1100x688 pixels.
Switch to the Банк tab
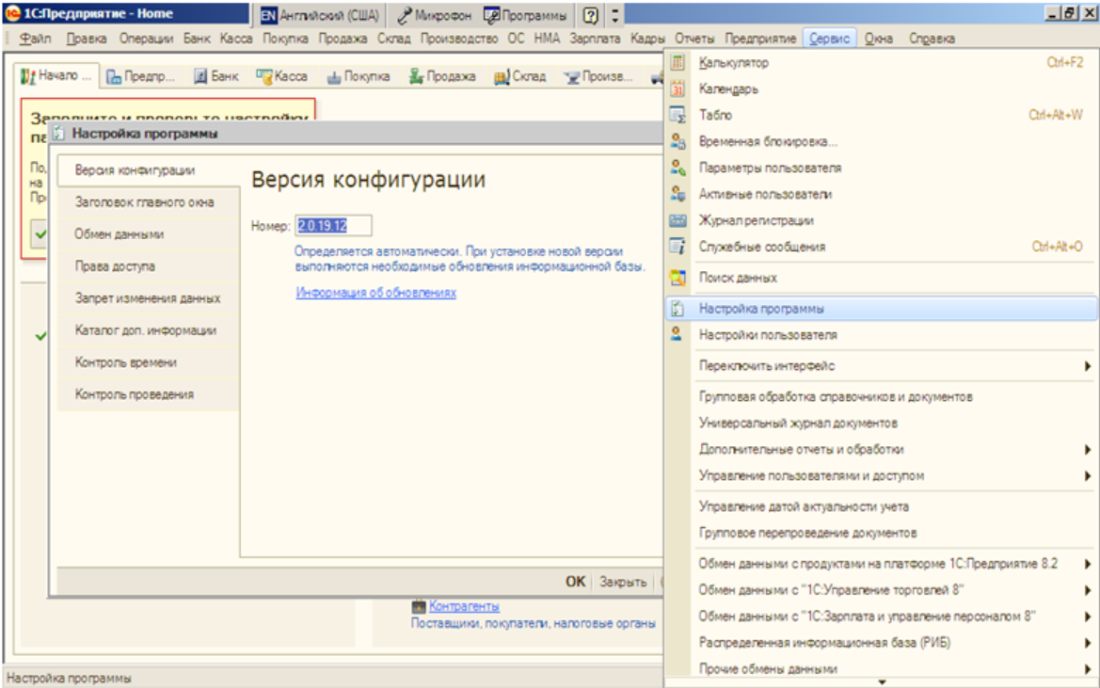[217, 76]
